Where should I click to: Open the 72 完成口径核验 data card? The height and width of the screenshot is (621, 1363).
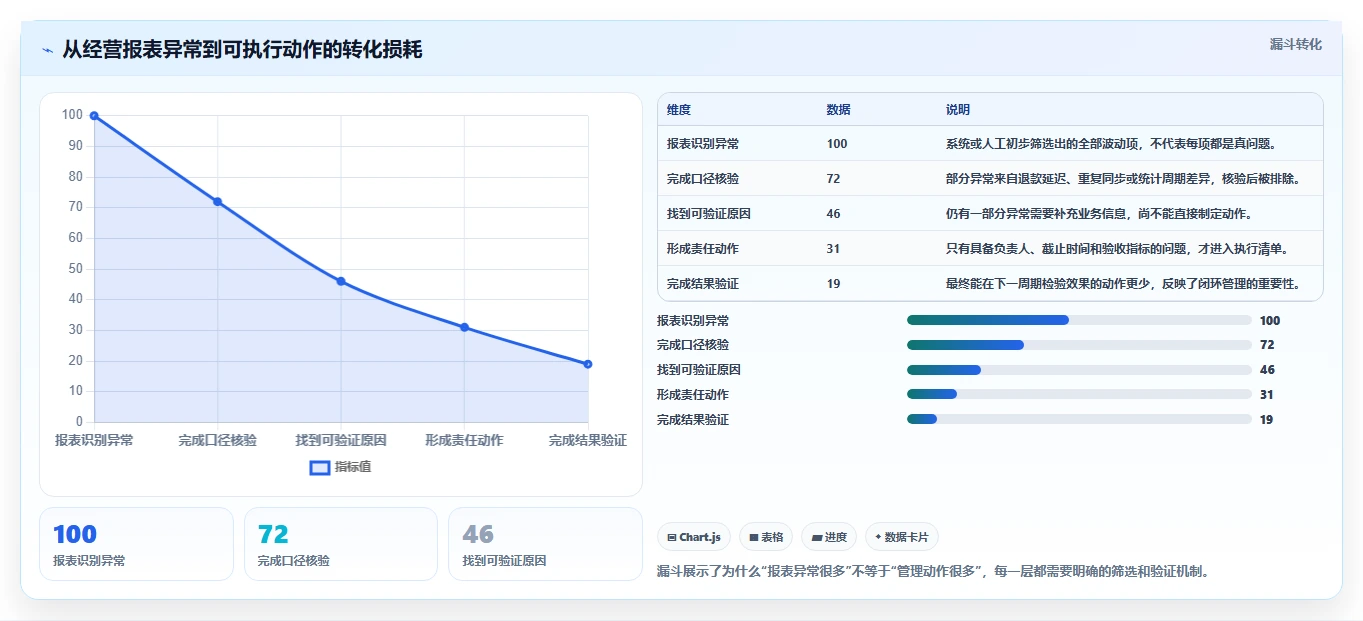[x=341, y=544]
